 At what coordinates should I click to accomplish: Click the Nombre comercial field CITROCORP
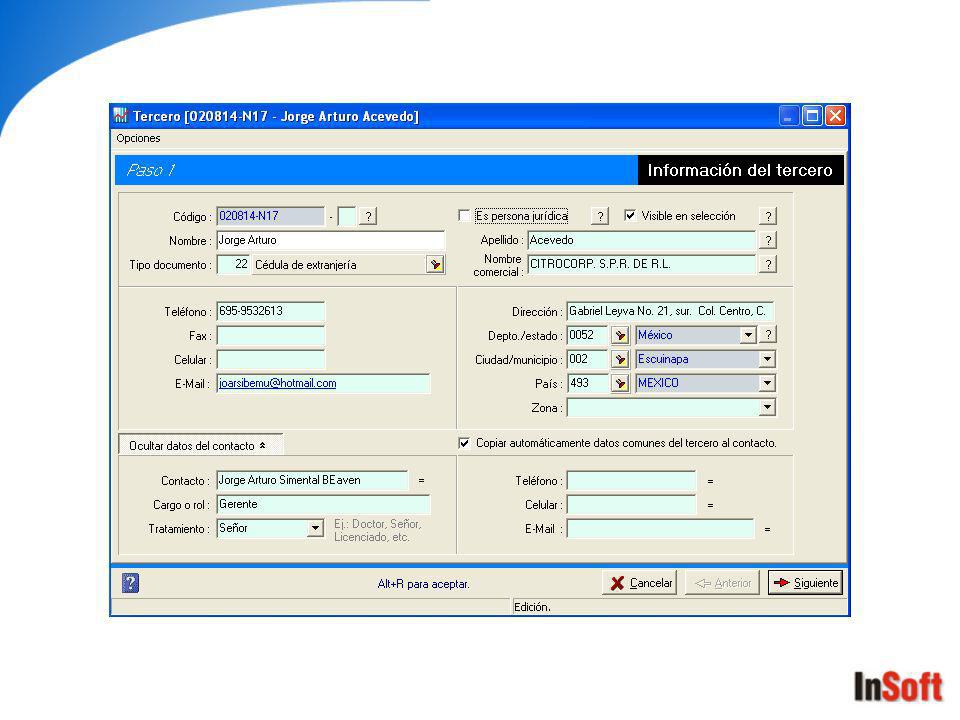641,264
